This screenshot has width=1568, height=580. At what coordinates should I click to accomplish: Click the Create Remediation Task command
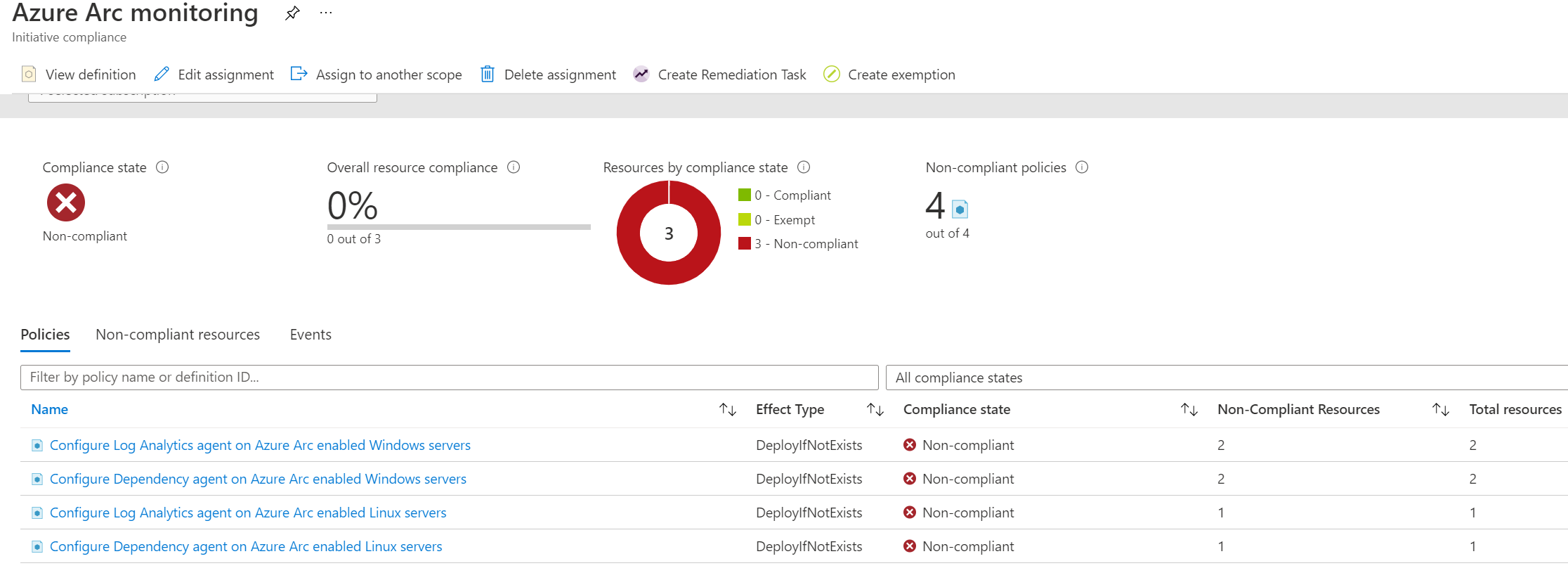click(719, 75)
